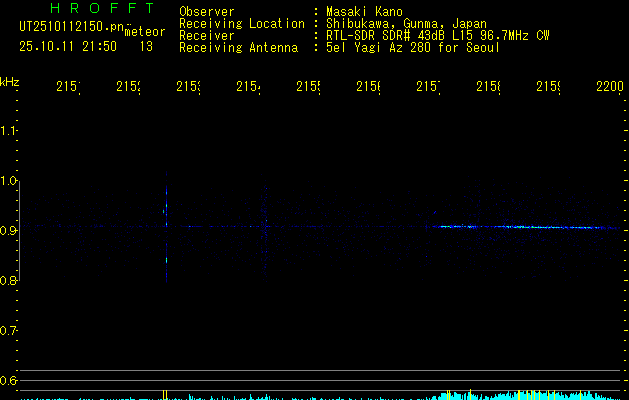Select the UT2510112150 file name
Viewport: 629px width, 400px height.
(x=72, y=27)
